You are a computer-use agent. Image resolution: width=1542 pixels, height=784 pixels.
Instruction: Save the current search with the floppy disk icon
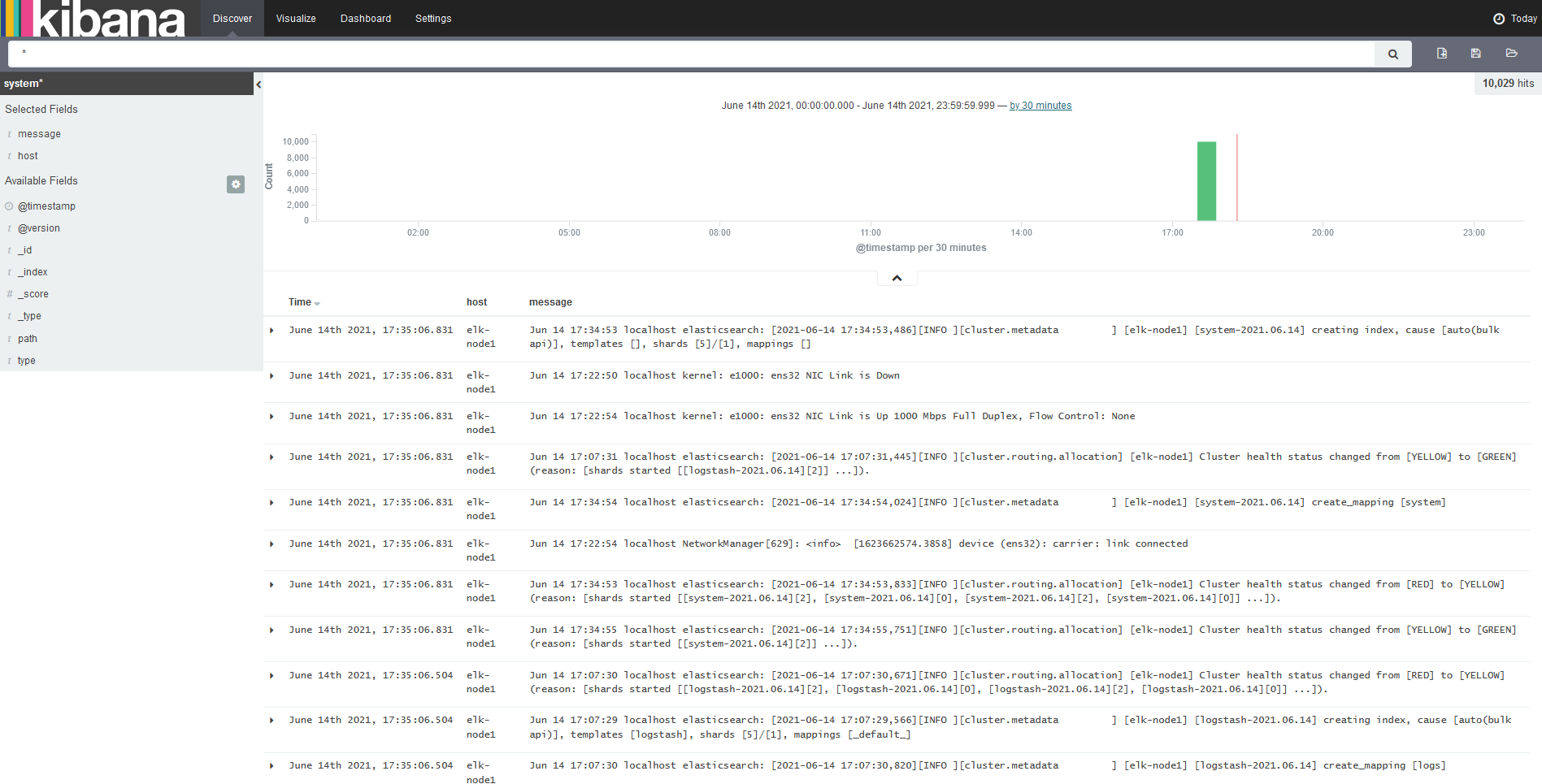1475,53
